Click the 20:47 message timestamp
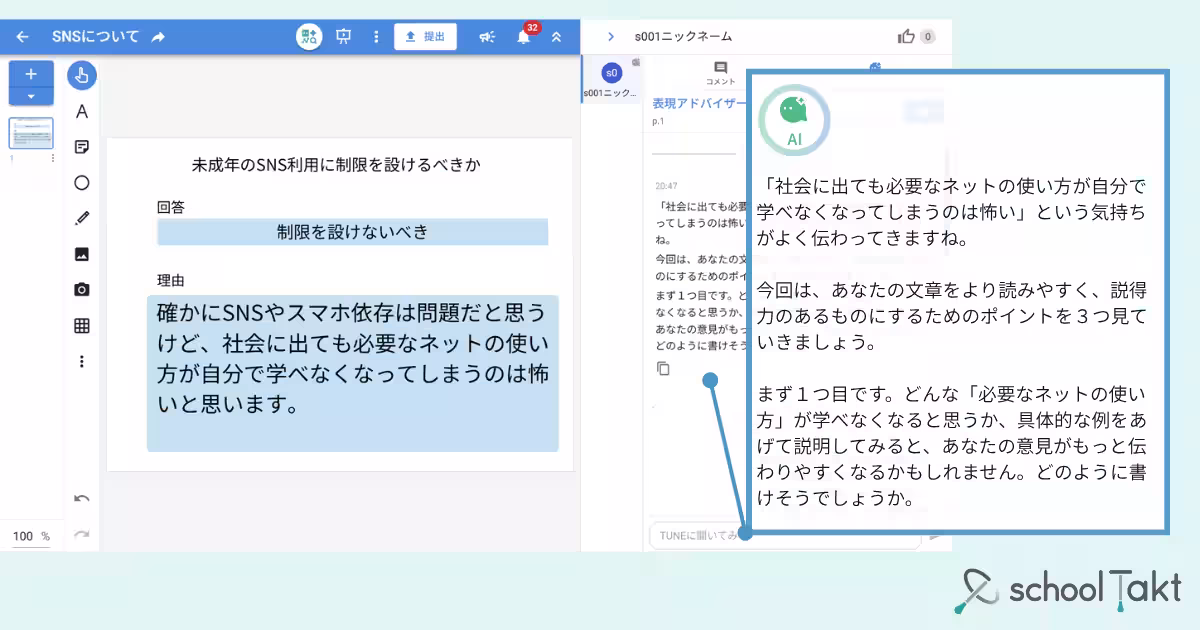Screen dimensions: 1200x630 point(666,186)
